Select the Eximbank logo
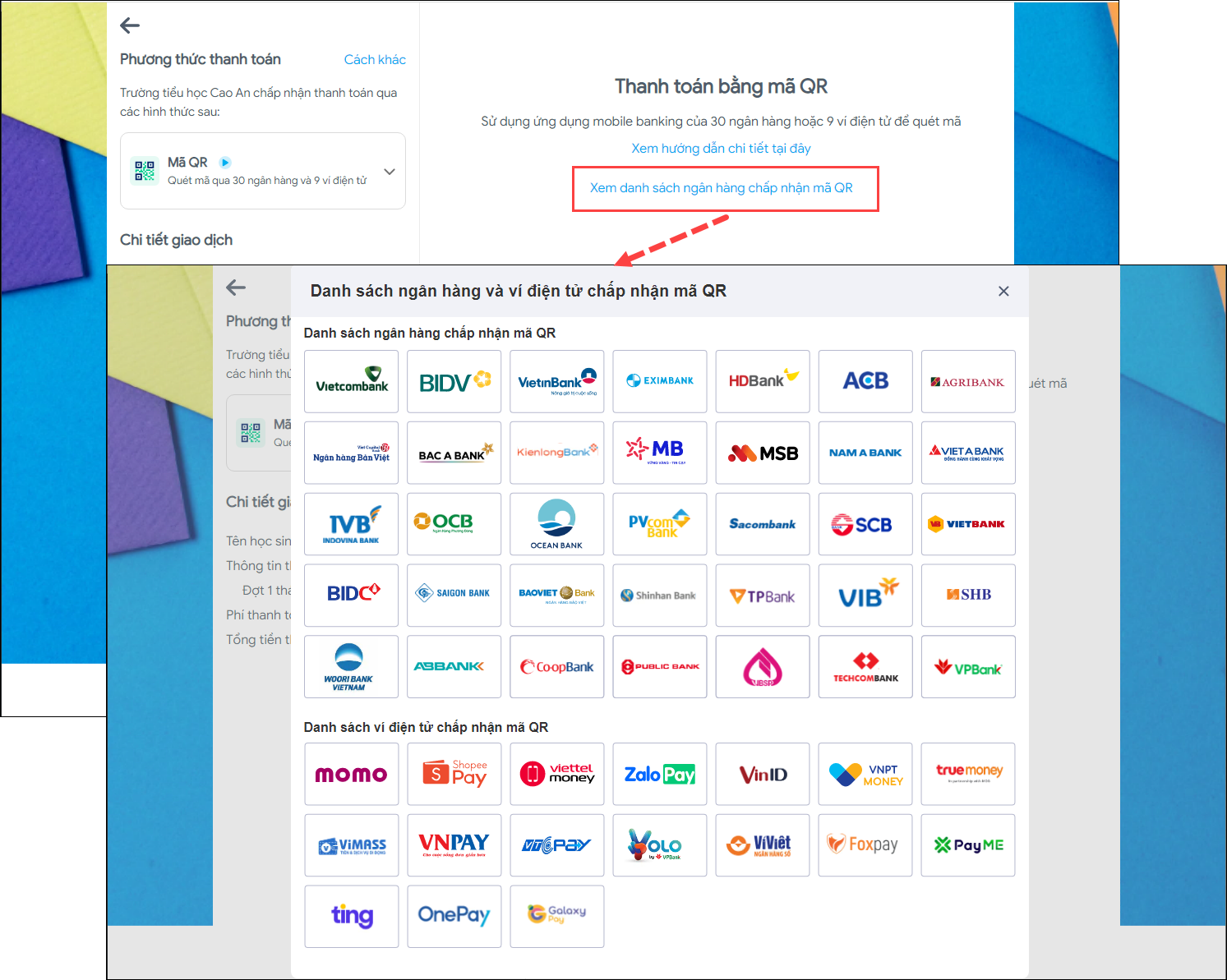The height and width of the screenshot is (980, 1227). click(660, 381)
